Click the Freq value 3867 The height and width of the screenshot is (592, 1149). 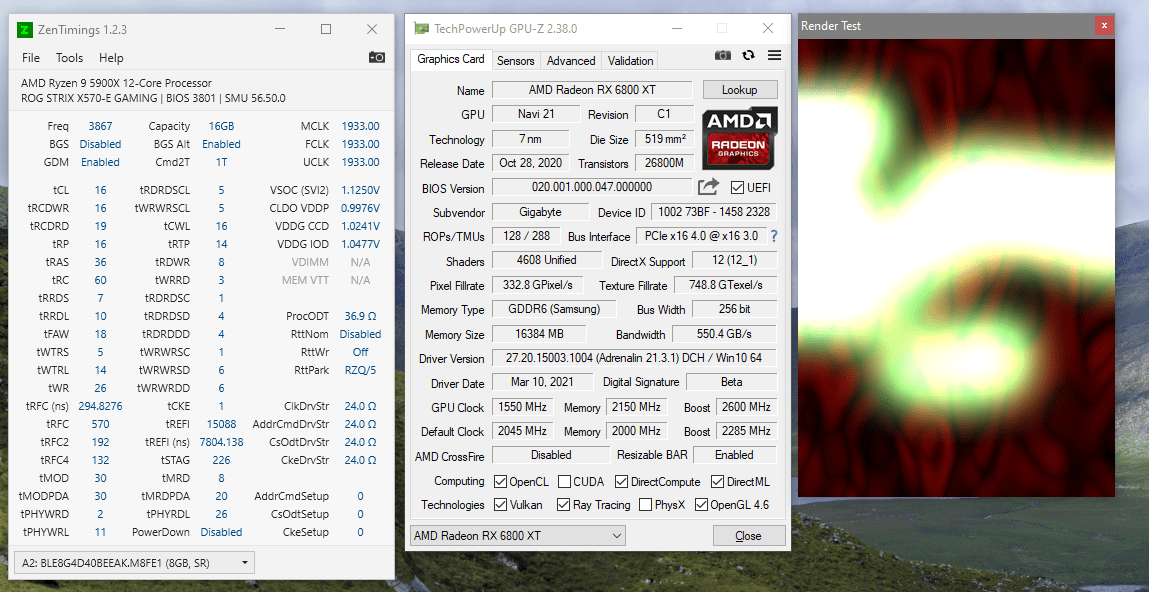click(100, 126)
